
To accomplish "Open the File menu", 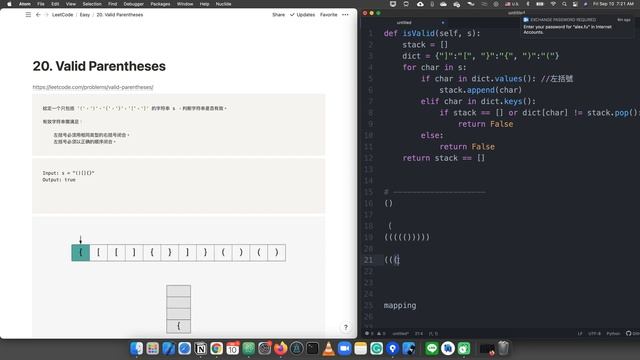I will click(x=41, y=4).
